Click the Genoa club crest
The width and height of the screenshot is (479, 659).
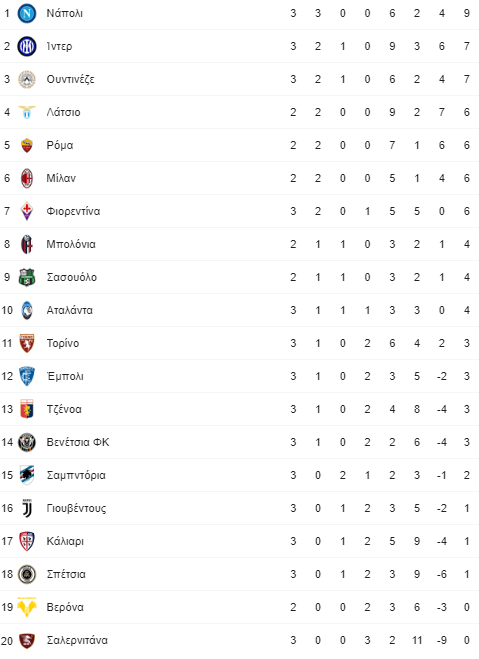[x=27, y=409]
